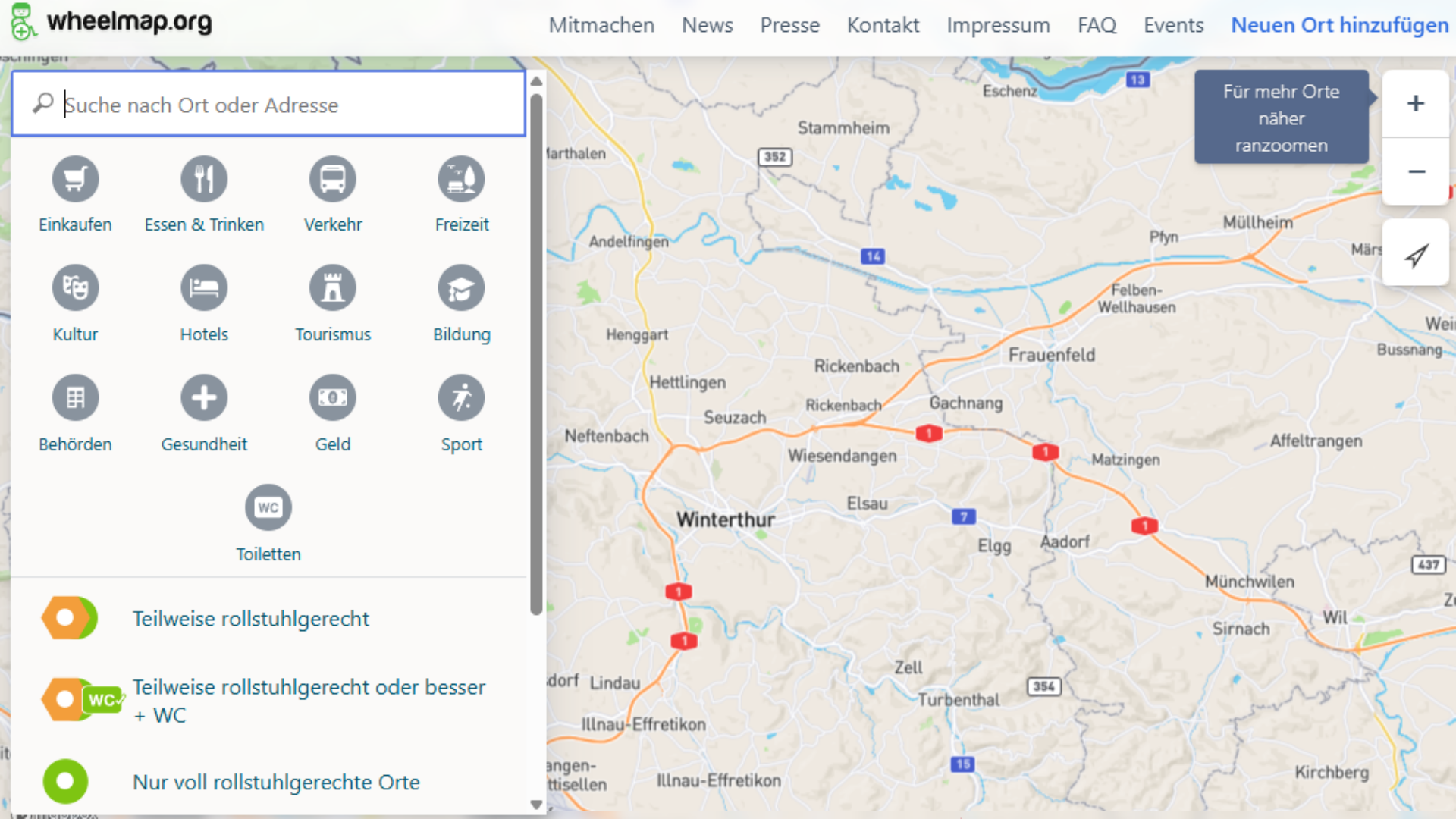Click the search magnifier icon
This screenshot has height=819, width=1456.
click(x=43, y=103)
